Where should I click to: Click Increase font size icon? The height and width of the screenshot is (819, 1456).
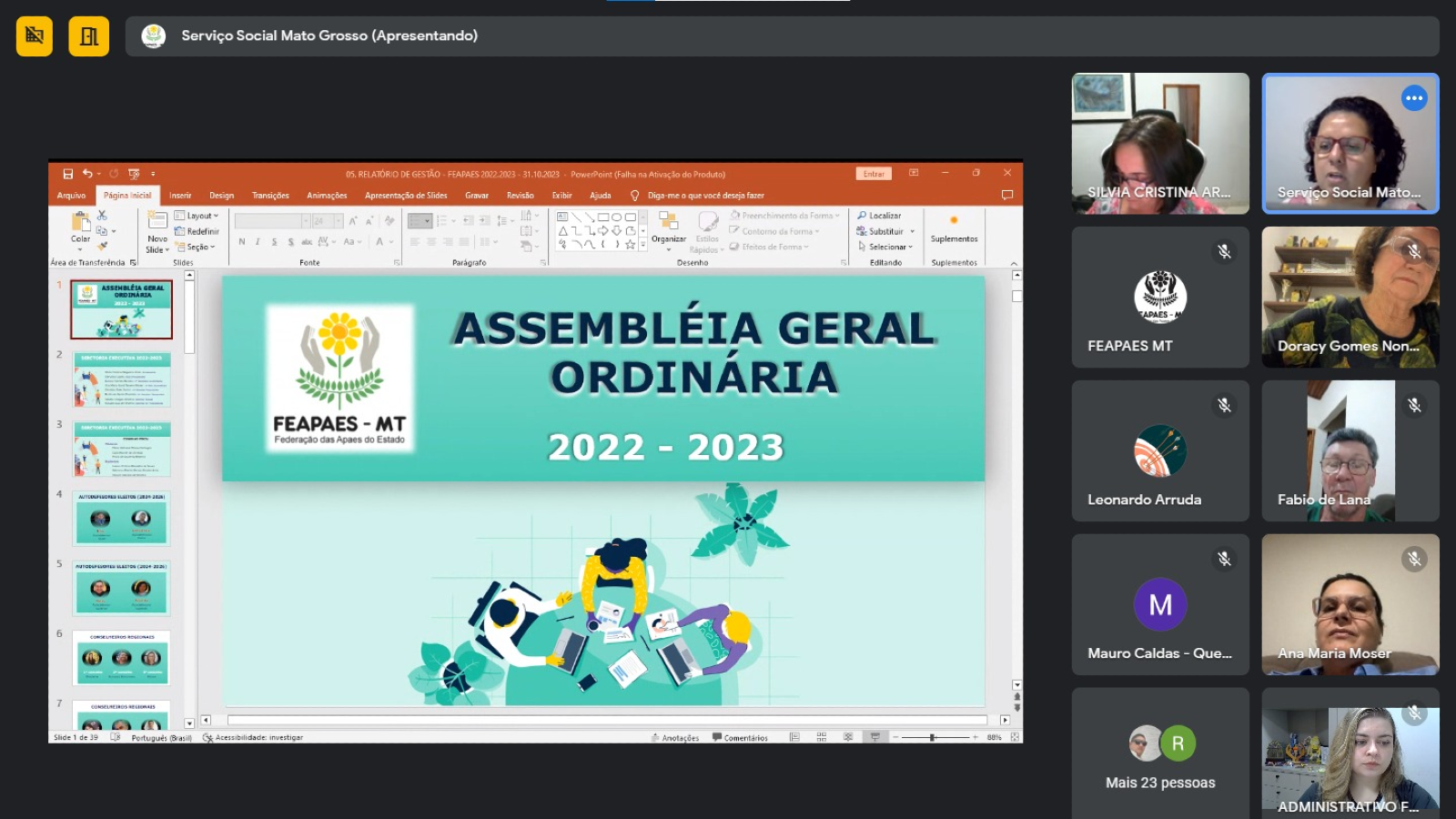coord(353,221)
